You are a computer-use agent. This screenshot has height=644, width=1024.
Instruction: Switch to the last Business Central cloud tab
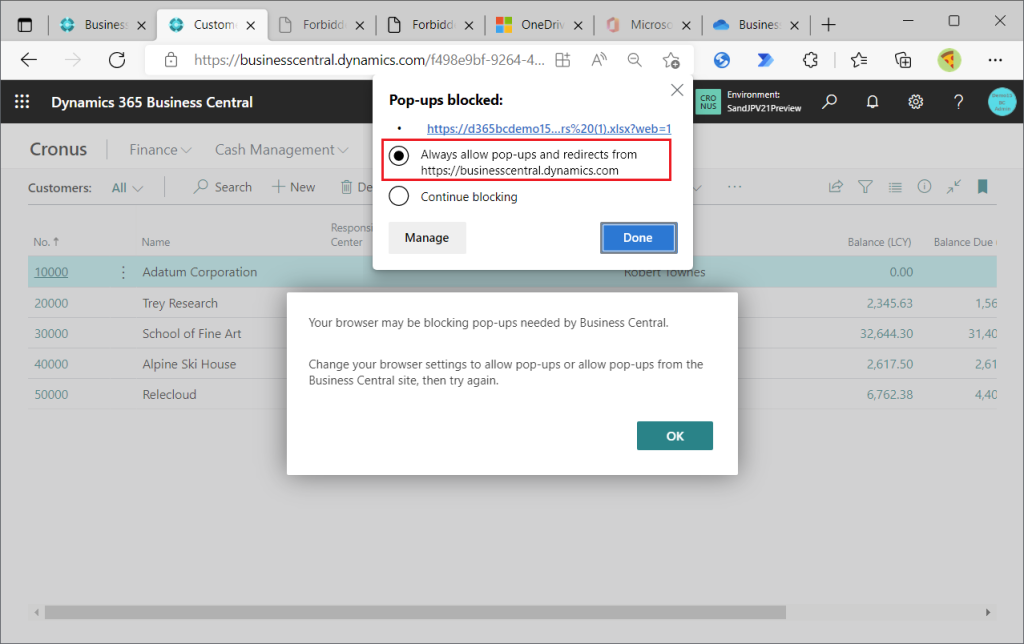click(x=756, y=25)
